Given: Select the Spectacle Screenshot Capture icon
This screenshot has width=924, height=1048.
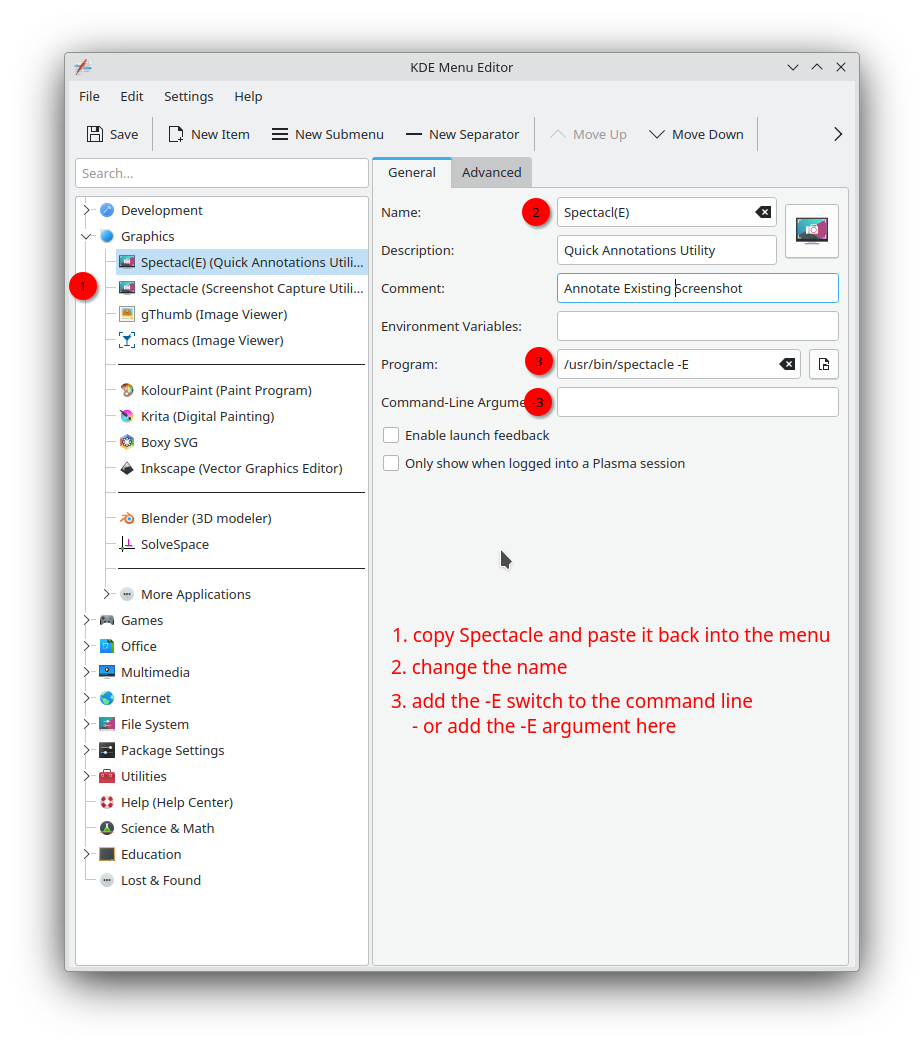Looking at the screenshot, I should (127, 288).
